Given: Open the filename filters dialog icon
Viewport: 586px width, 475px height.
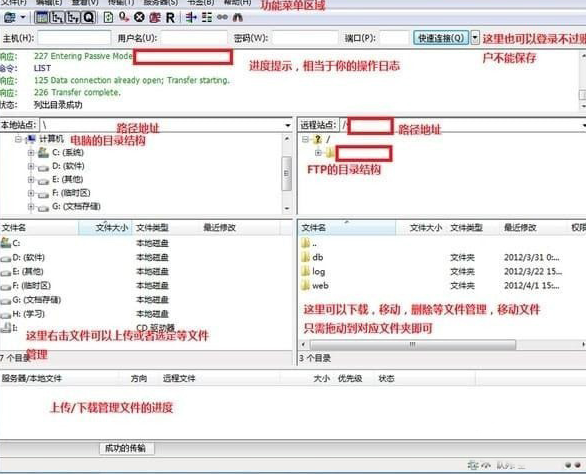Looking at the screenshot, I should [191, 18].
